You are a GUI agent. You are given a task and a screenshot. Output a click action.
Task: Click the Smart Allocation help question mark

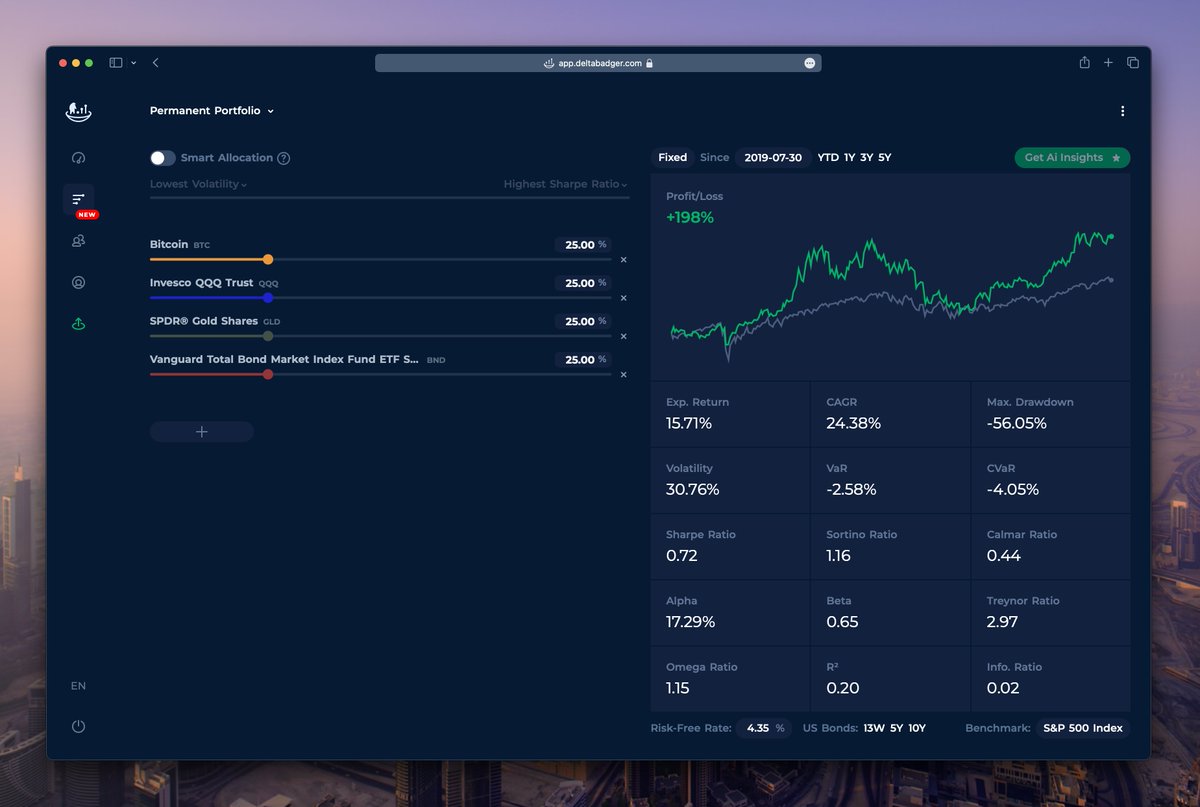click(284, 158)
